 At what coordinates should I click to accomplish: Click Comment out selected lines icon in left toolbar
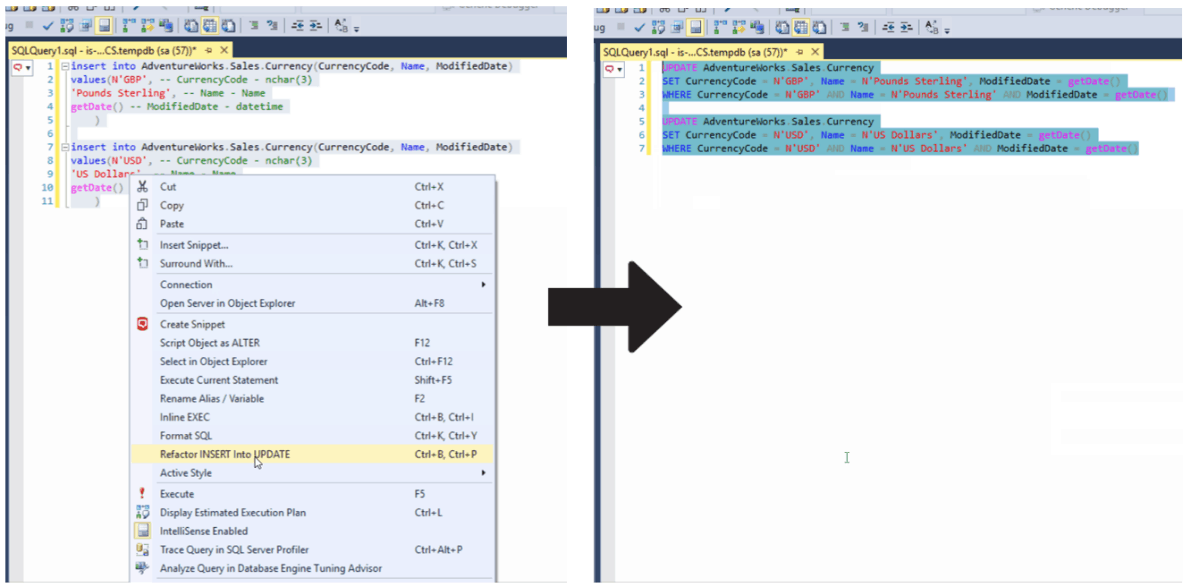click(254, 26)
